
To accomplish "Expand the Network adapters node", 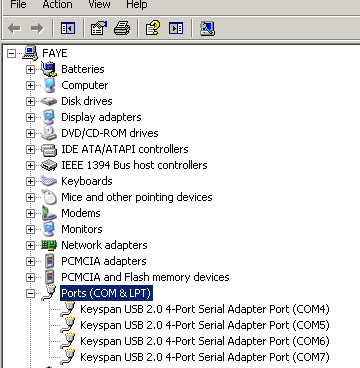I will pos(30,245).
